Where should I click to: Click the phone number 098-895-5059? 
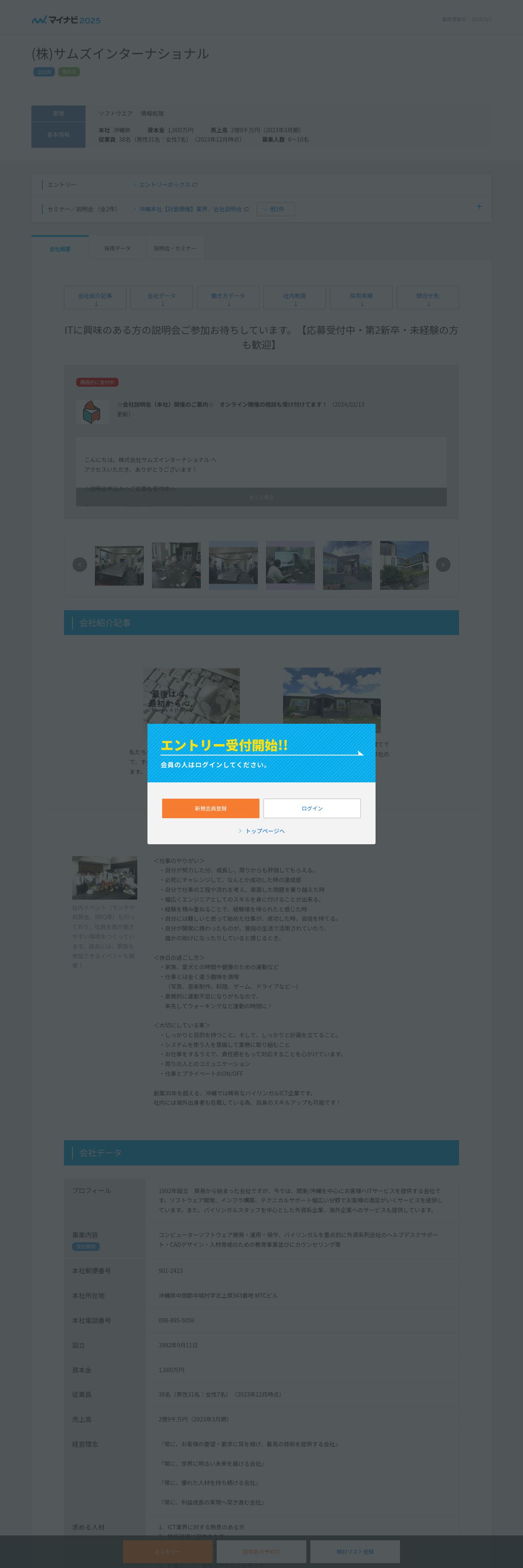pos(176,1320)
